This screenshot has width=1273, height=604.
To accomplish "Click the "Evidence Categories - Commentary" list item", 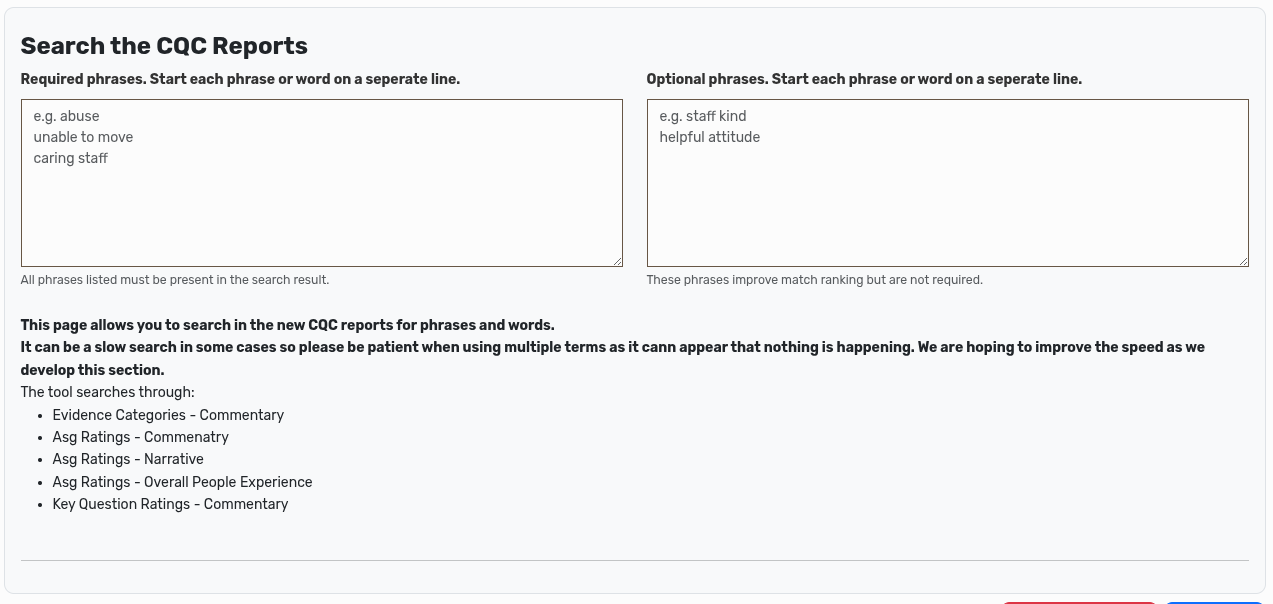I will pyautogui.click(x=168, y=415).
